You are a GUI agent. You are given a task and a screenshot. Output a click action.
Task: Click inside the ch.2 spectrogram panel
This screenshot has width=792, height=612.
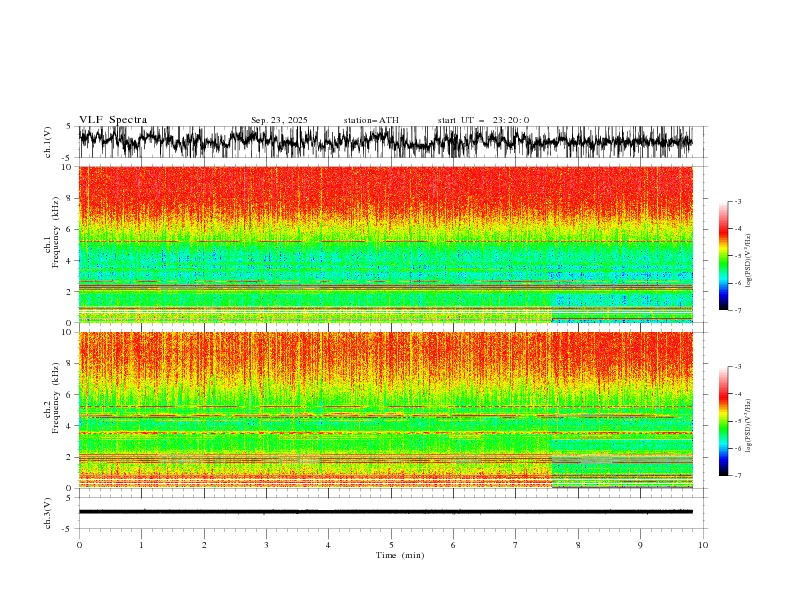point(385,410)
